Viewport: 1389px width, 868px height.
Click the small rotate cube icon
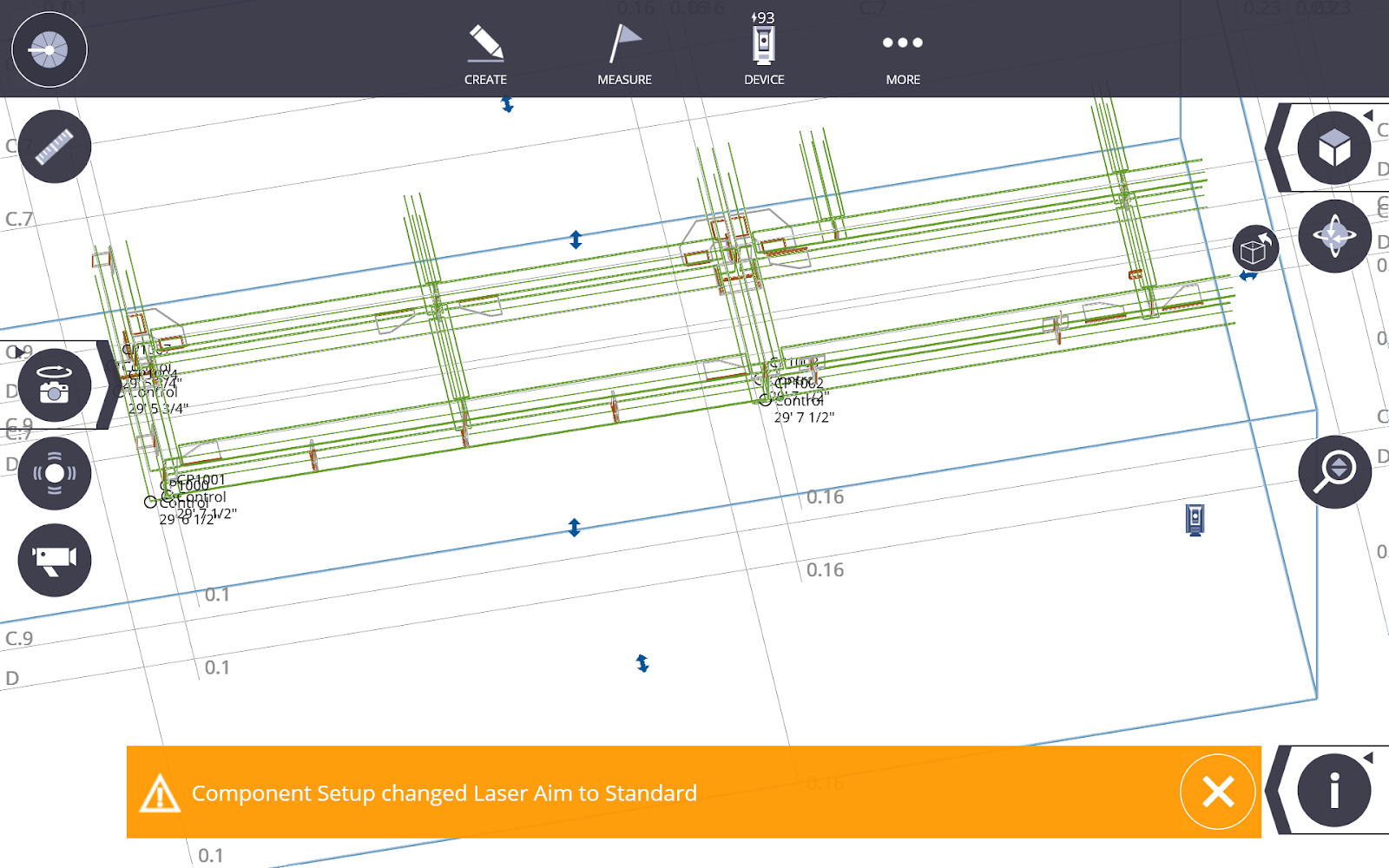pos(1255,249)
